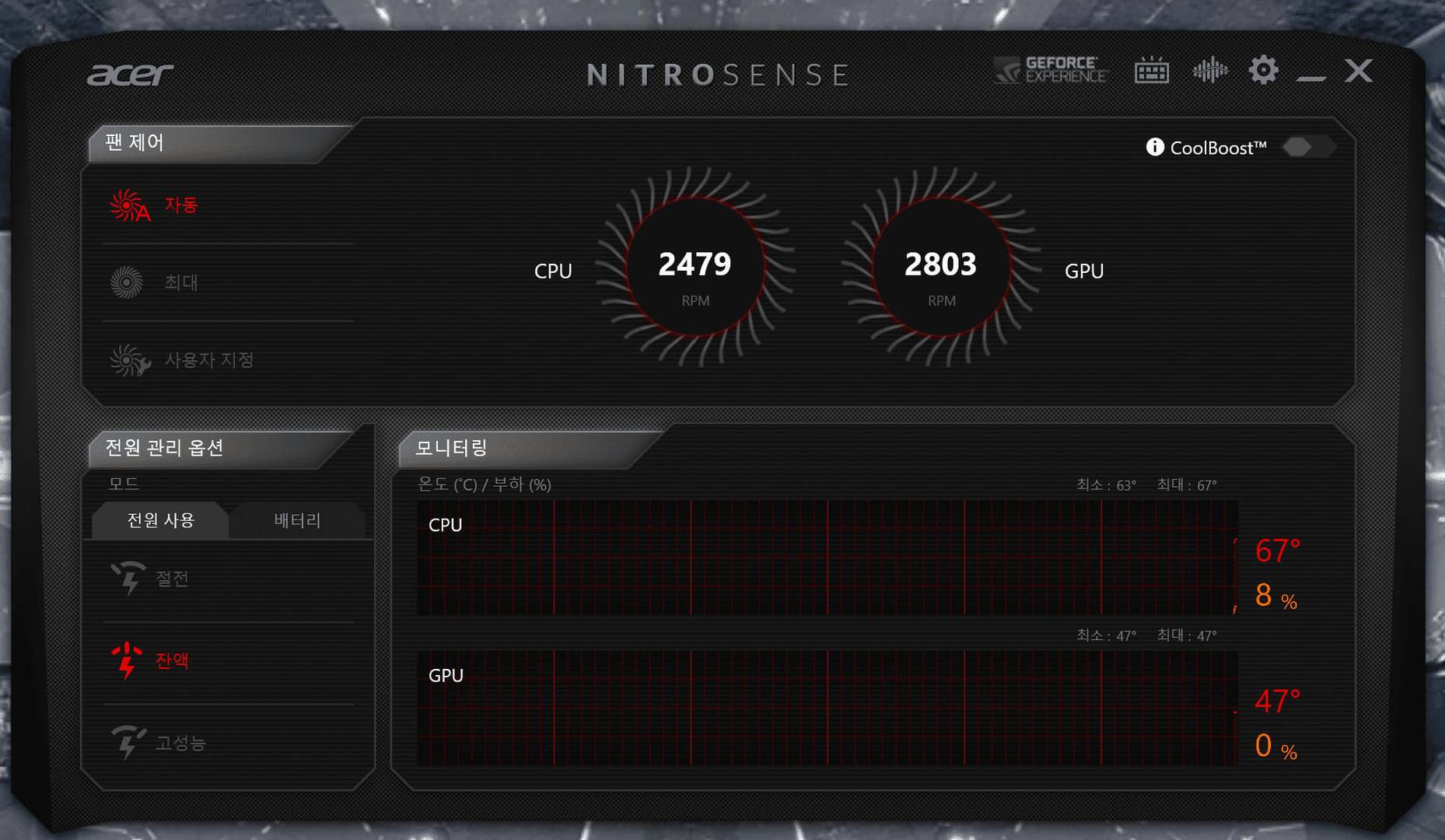Open the audio waveform sound settings icon
The image size is (1445, 840).
pos(1210,70)
